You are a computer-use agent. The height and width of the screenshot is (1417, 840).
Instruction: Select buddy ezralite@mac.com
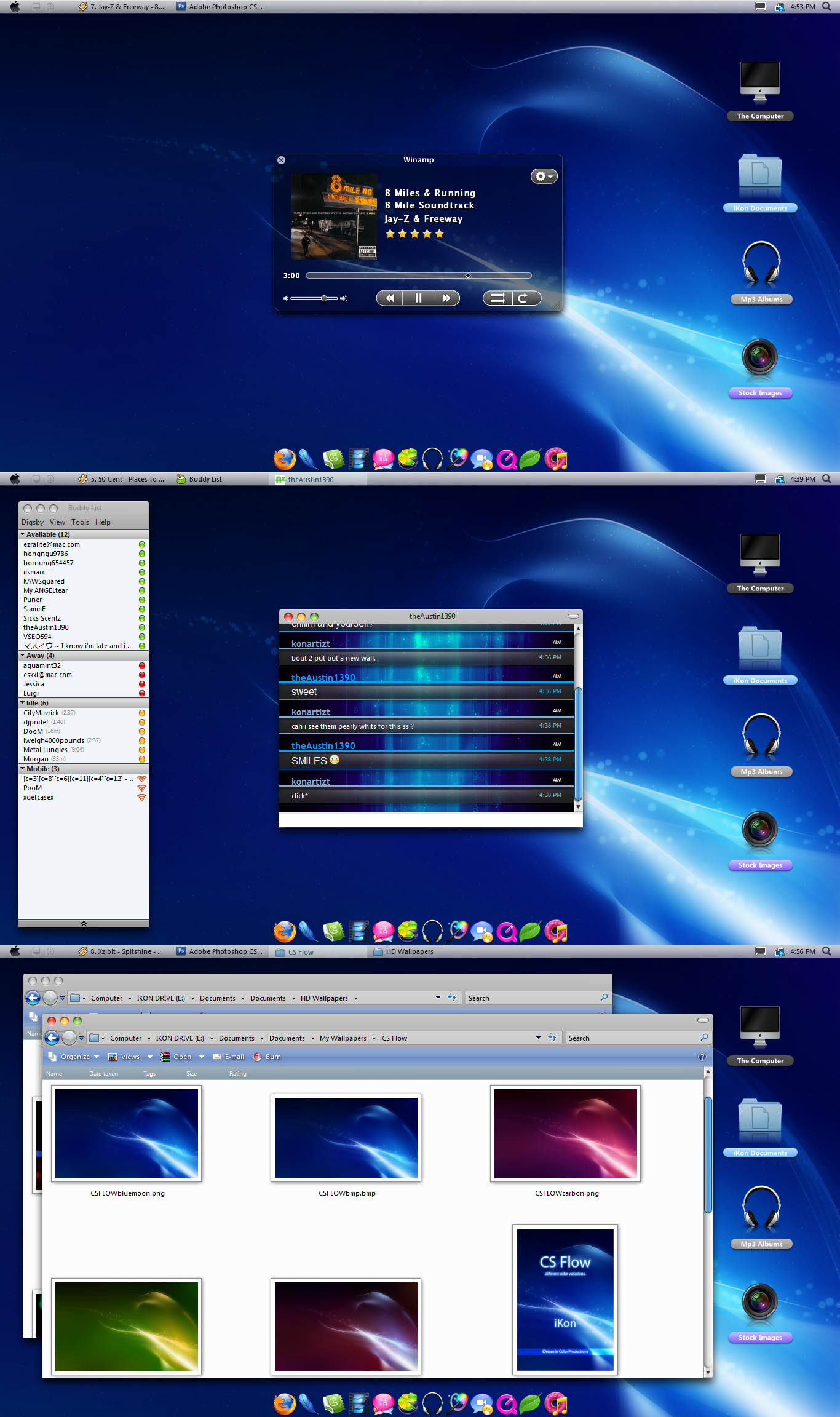coord(84,544)
